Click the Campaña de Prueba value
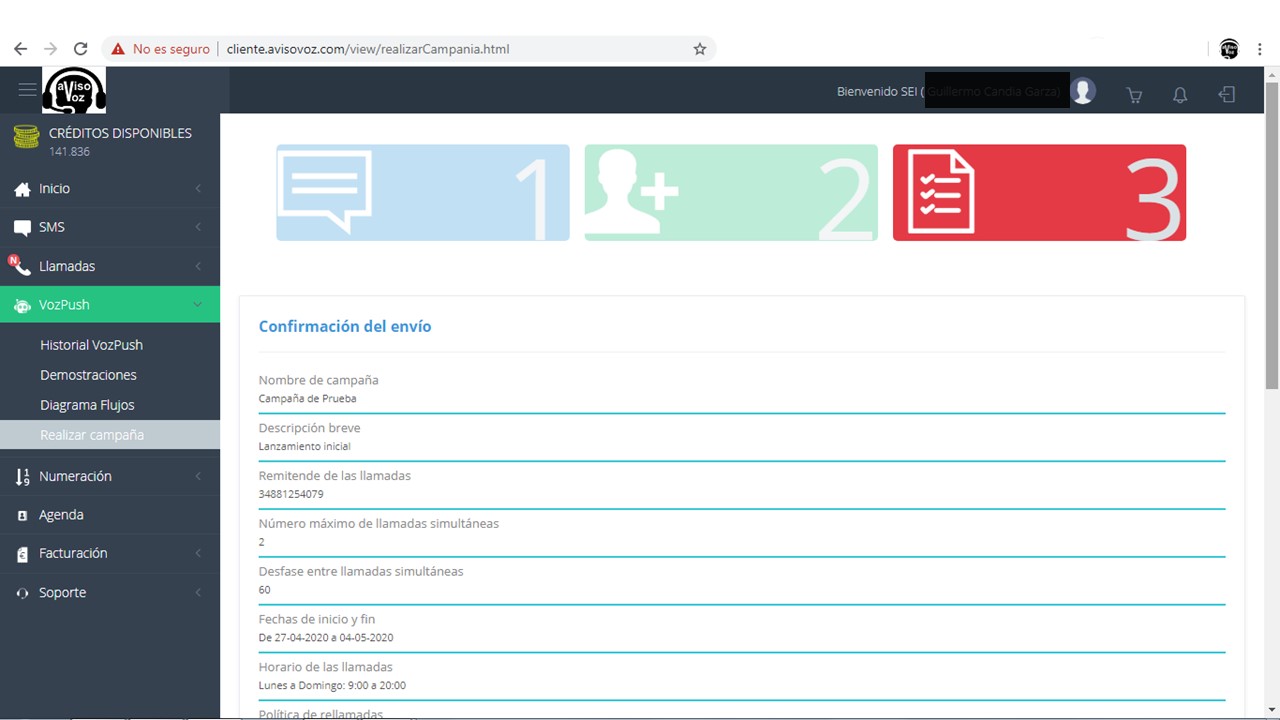The width and height of the screenshot is (1280, 720). 308,398
